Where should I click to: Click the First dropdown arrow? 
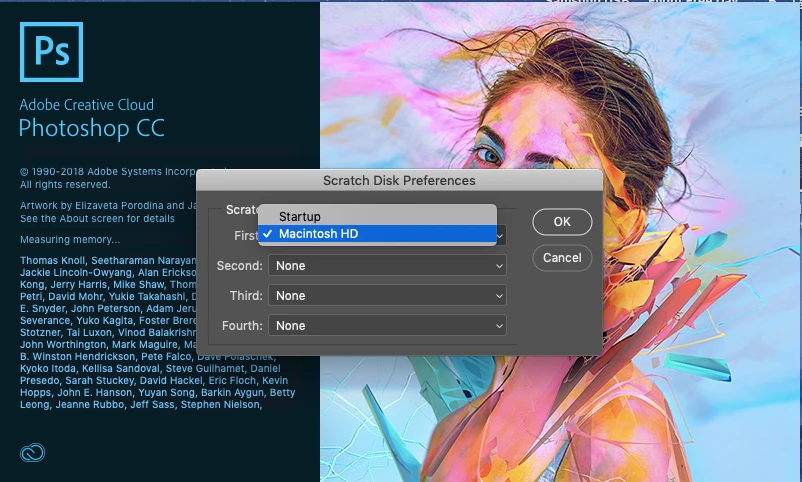[x=501, y=236]
